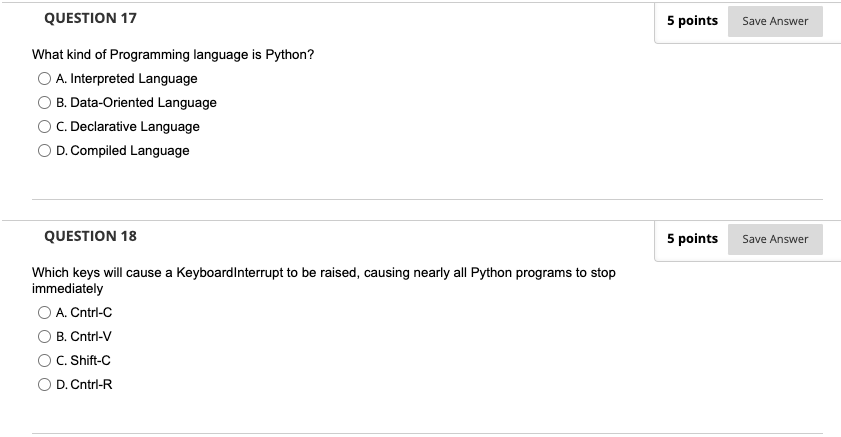
Task: Click the Compiled Language answer label
Action: (x=130, y=151)
